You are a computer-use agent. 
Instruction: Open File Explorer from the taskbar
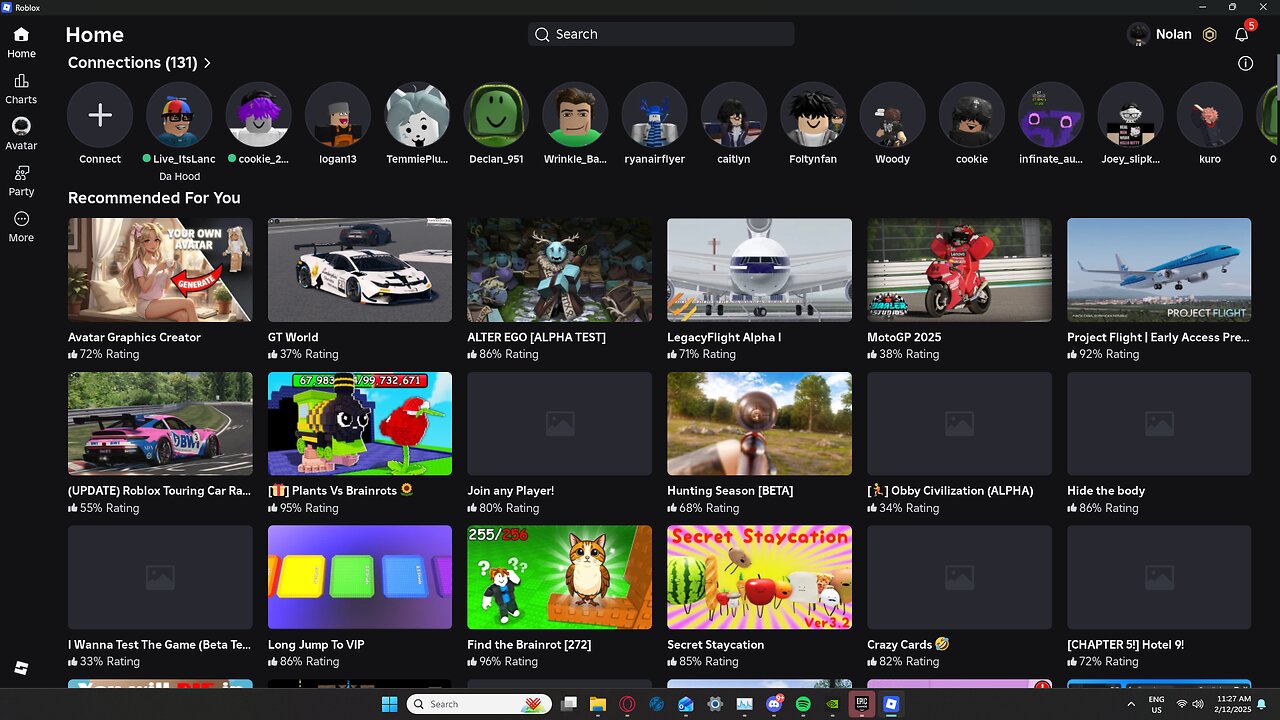point(598,704)
